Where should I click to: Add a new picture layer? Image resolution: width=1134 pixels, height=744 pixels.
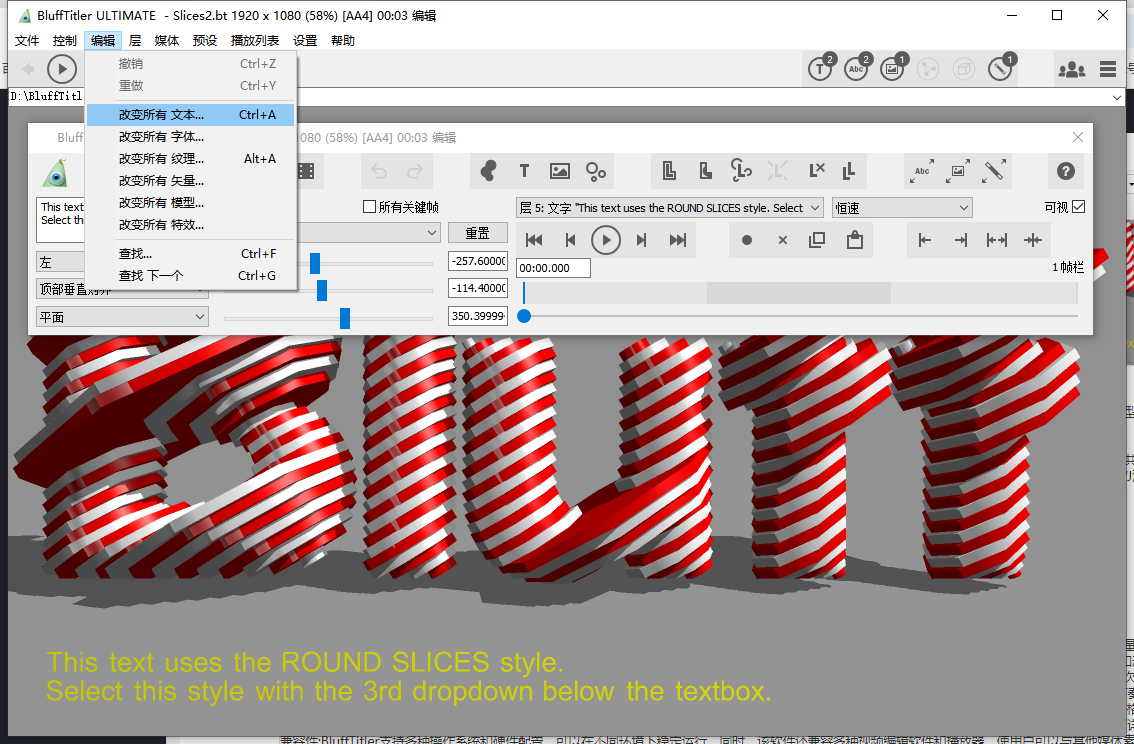point(560,171)
